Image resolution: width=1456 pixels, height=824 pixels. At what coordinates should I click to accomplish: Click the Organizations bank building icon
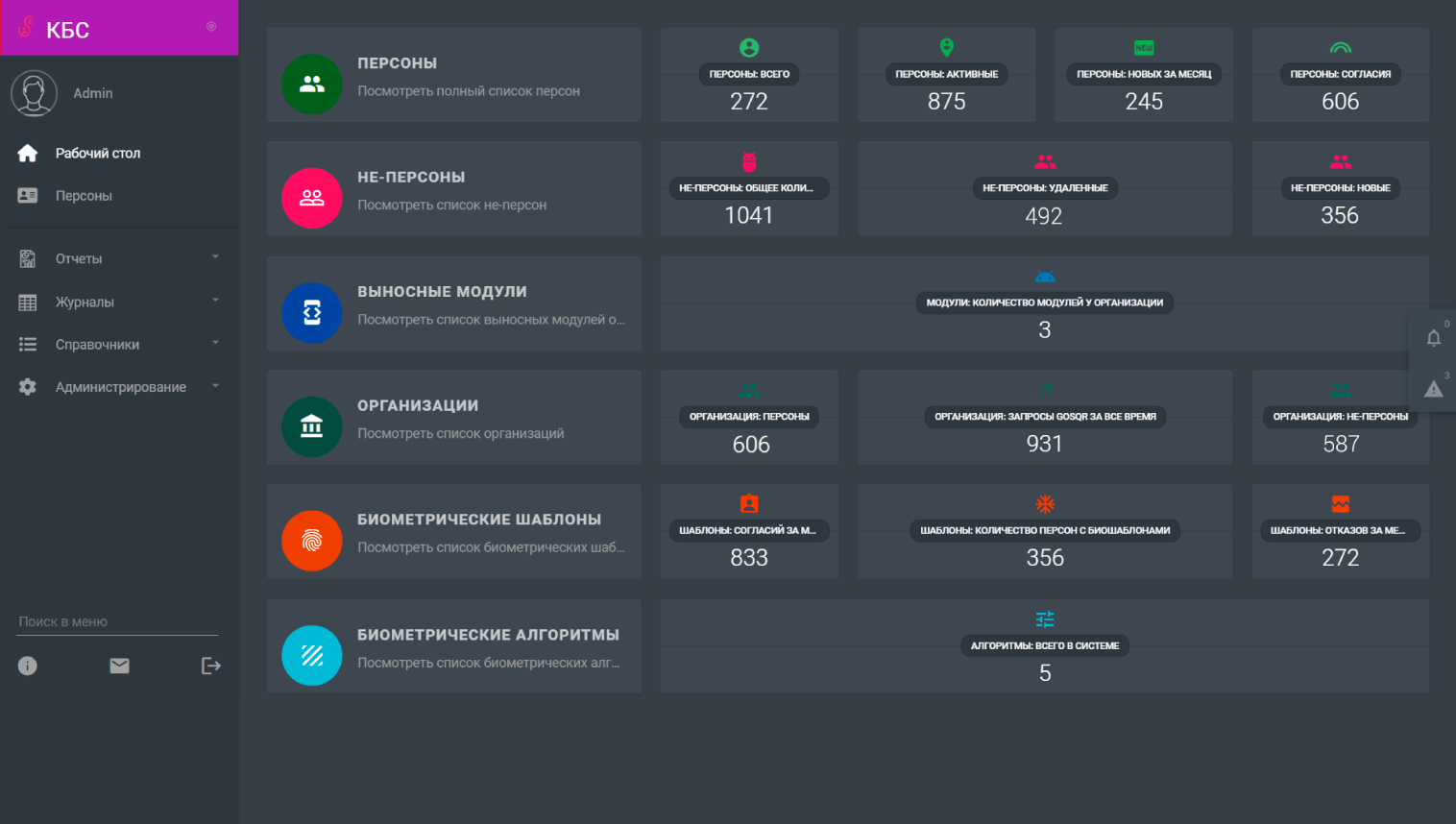click(x=311, y=426)
